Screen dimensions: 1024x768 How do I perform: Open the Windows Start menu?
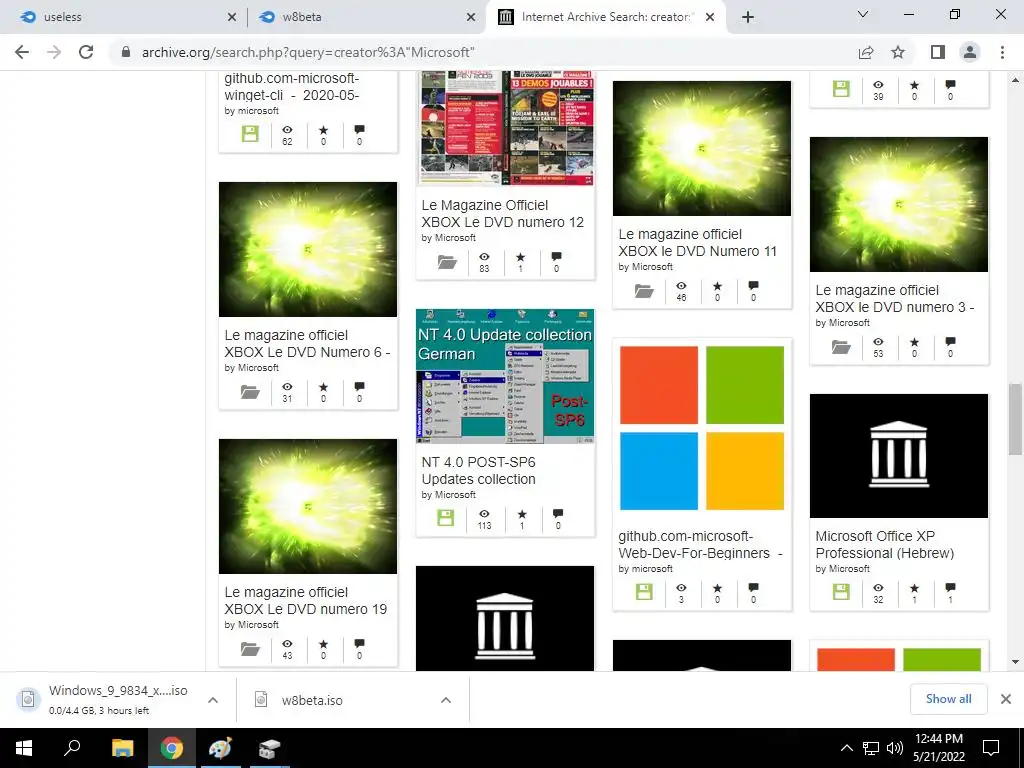(x=24, y=748)
